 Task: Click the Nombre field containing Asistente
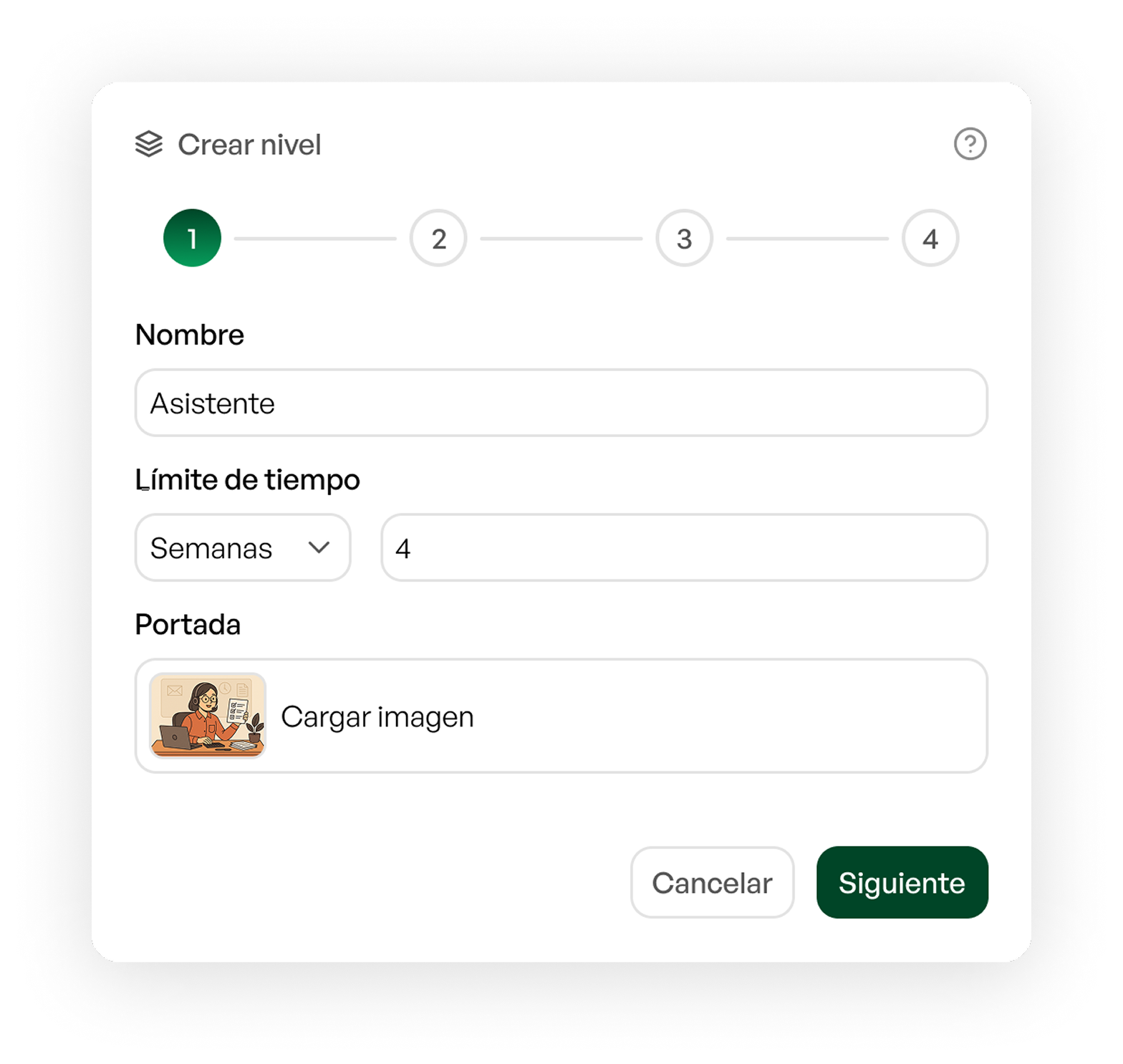[561, 403]
